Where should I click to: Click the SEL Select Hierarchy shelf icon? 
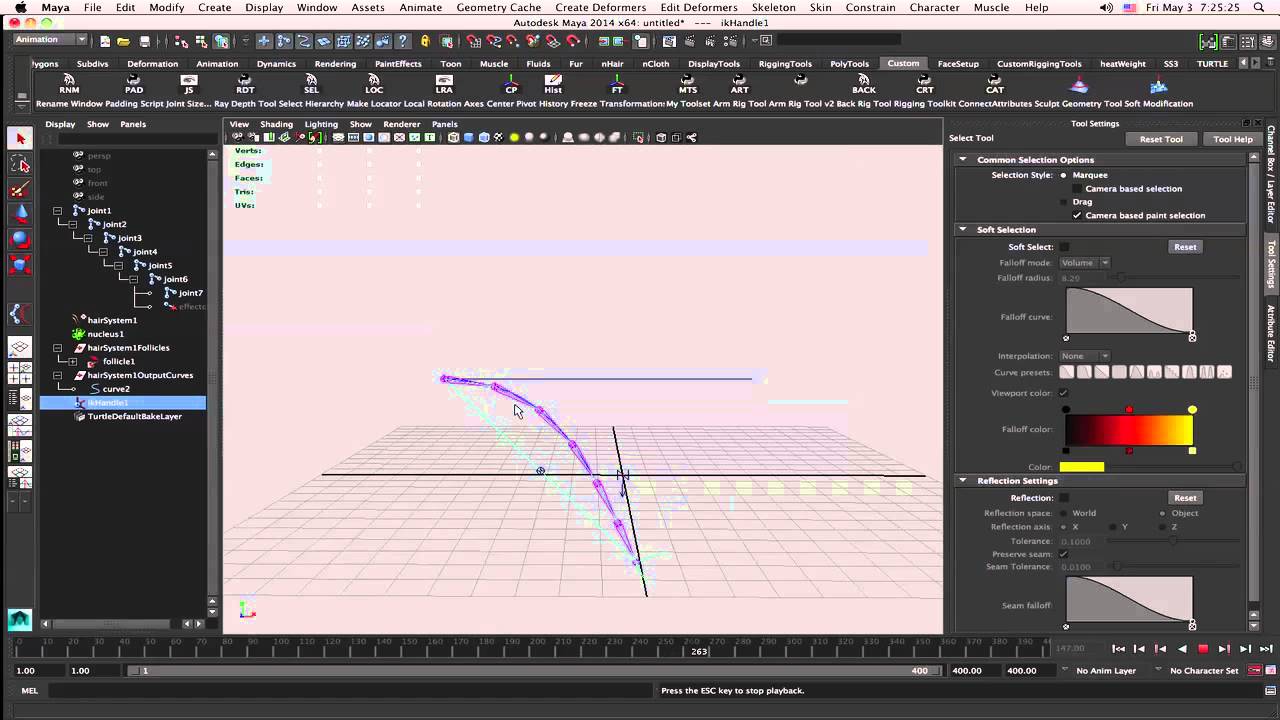pyautogui.click(x=311, y=84)
